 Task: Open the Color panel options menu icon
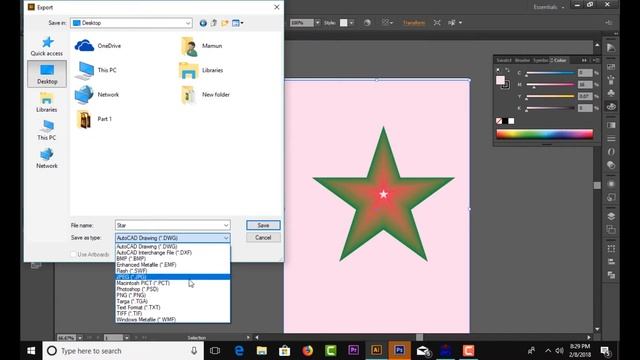point(596,60)
